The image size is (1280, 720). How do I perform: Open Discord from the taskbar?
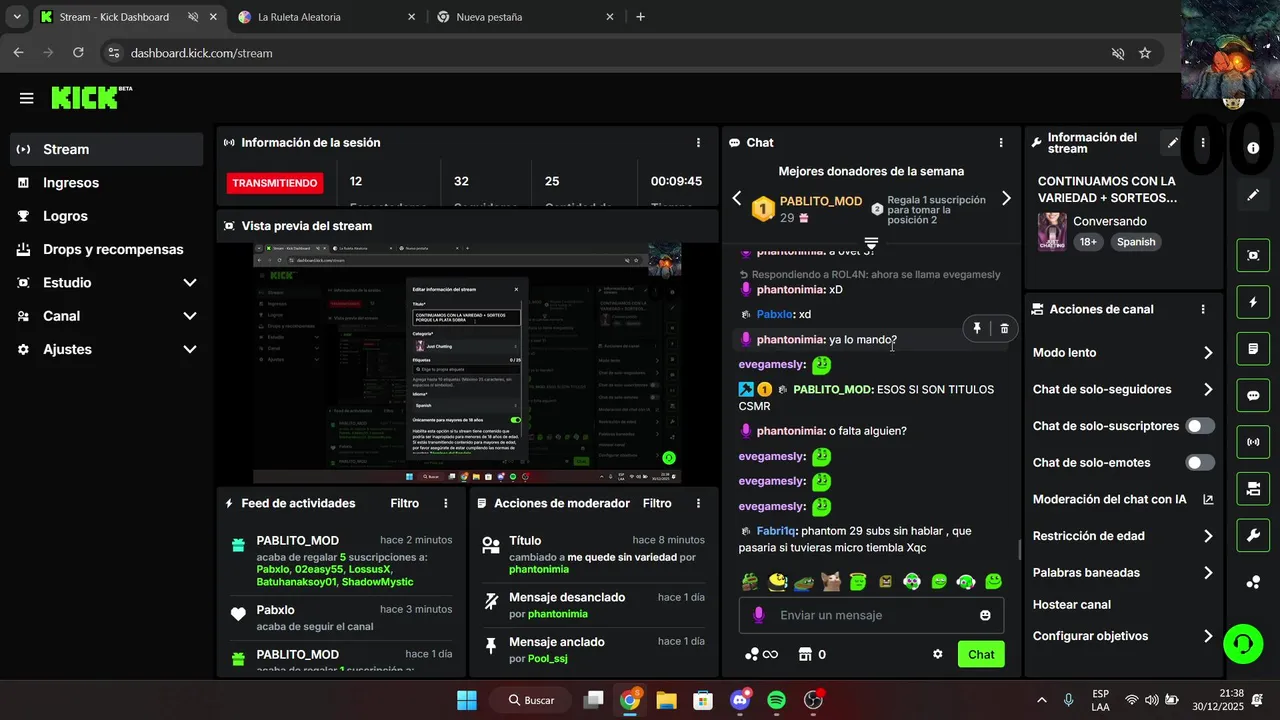tap(741, 700)
